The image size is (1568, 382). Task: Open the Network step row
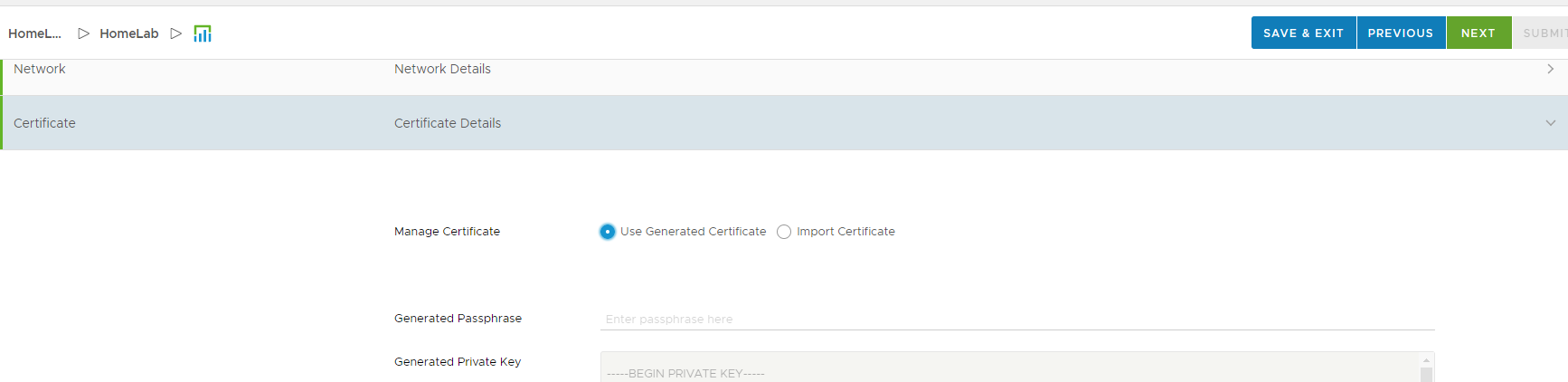40,69
